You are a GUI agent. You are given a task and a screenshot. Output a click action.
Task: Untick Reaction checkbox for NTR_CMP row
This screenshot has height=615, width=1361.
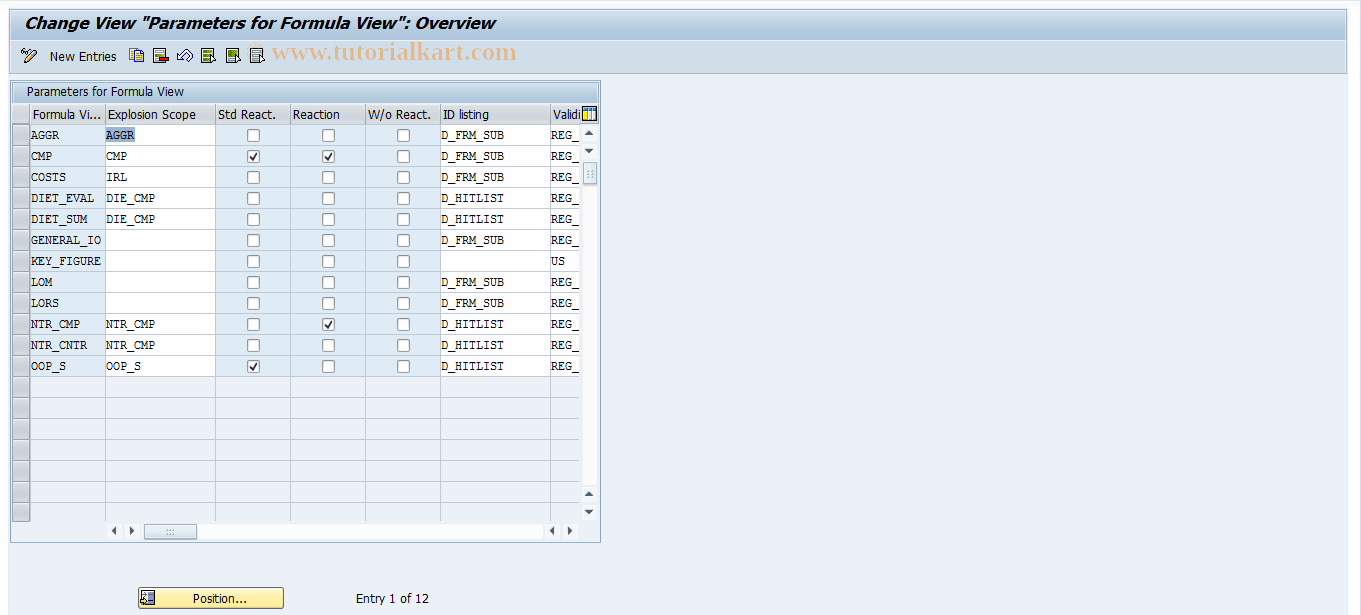[x=328, y=324]
